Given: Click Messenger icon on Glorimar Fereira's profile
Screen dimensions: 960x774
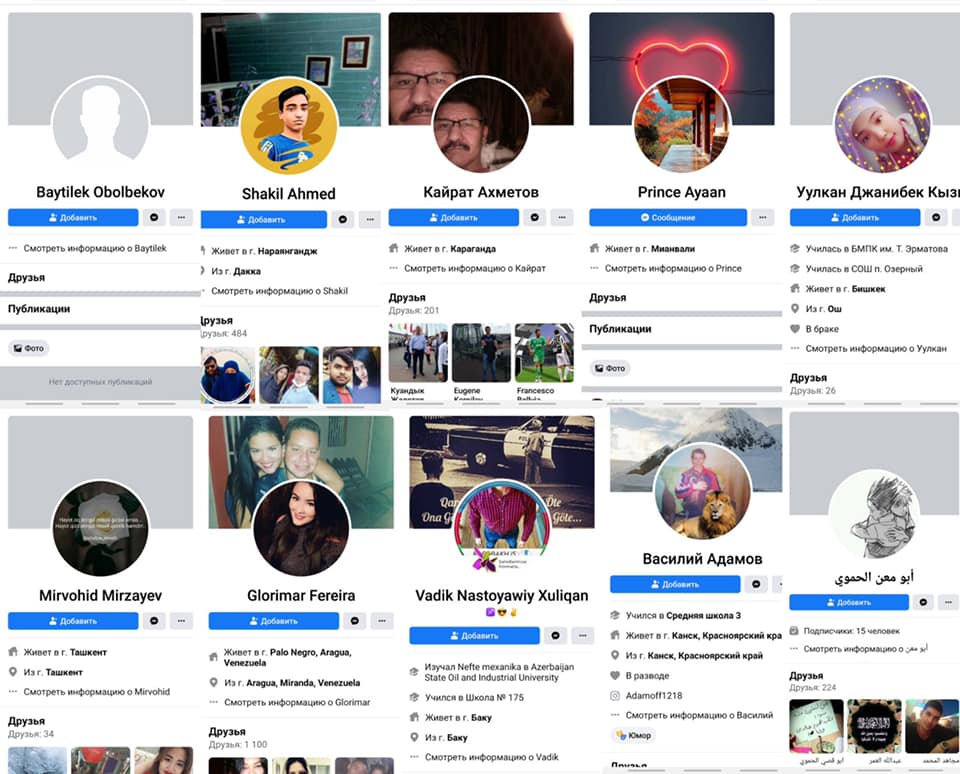Looking at the screenshot, I should click(x=354, y=621).
